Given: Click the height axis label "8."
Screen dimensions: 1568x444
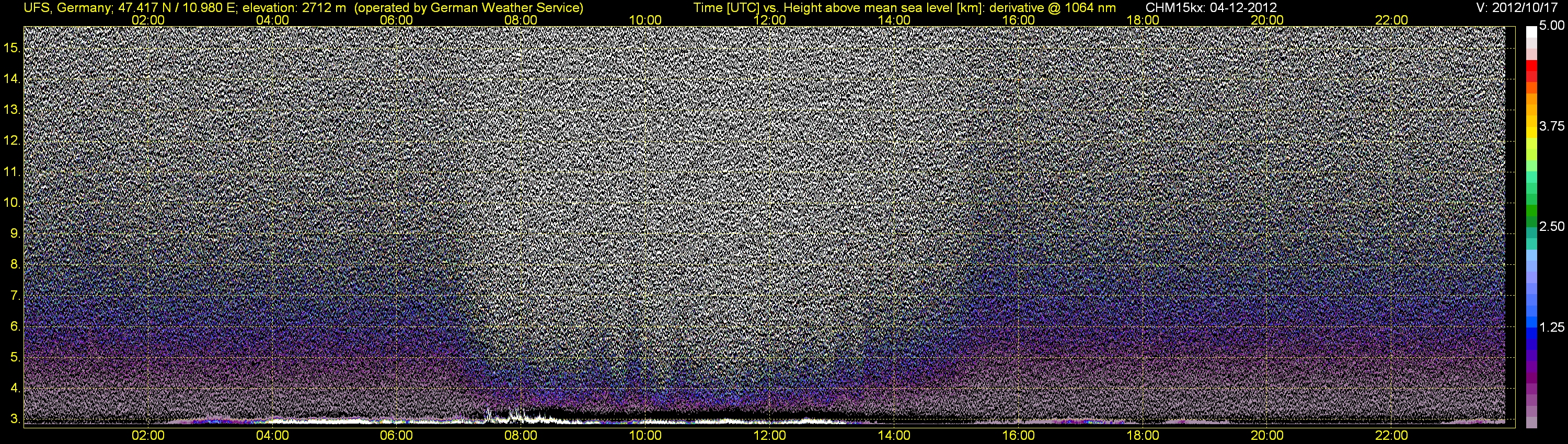Looking at the screenshot, I should point(16,265).
